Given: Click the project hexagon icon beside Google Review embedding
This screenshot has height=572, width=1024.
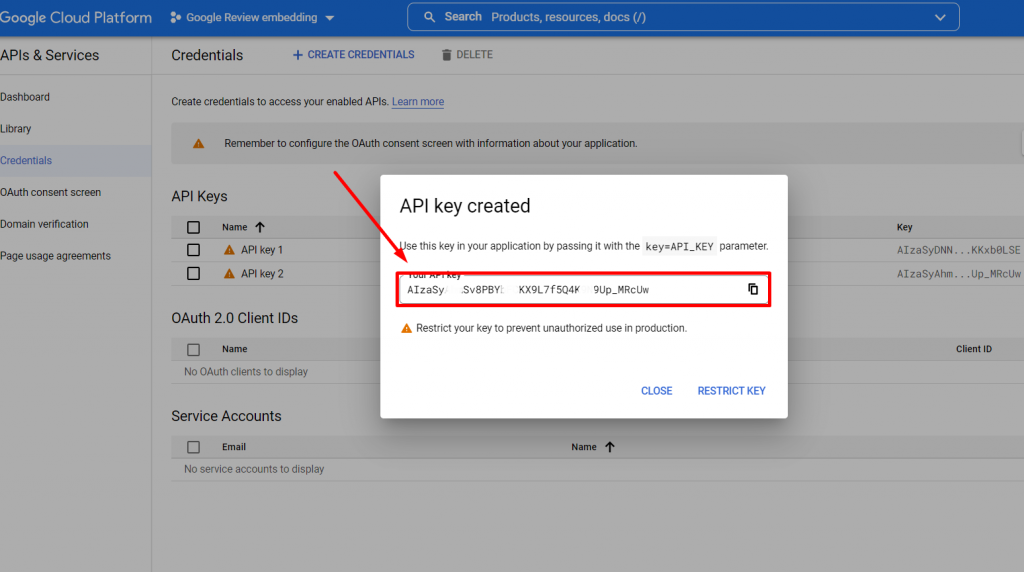Looking at the screenshot, I should (175, 18).
